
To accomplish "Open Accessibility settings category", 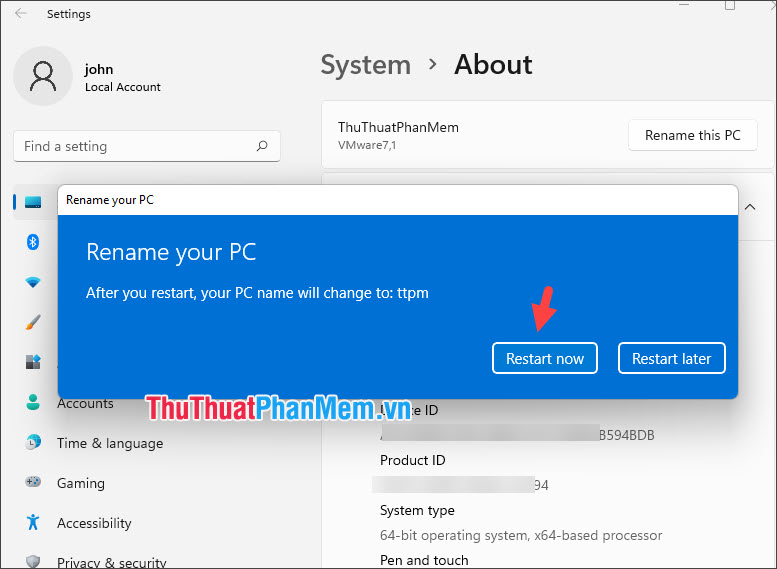I will click(x=94, y=523).
